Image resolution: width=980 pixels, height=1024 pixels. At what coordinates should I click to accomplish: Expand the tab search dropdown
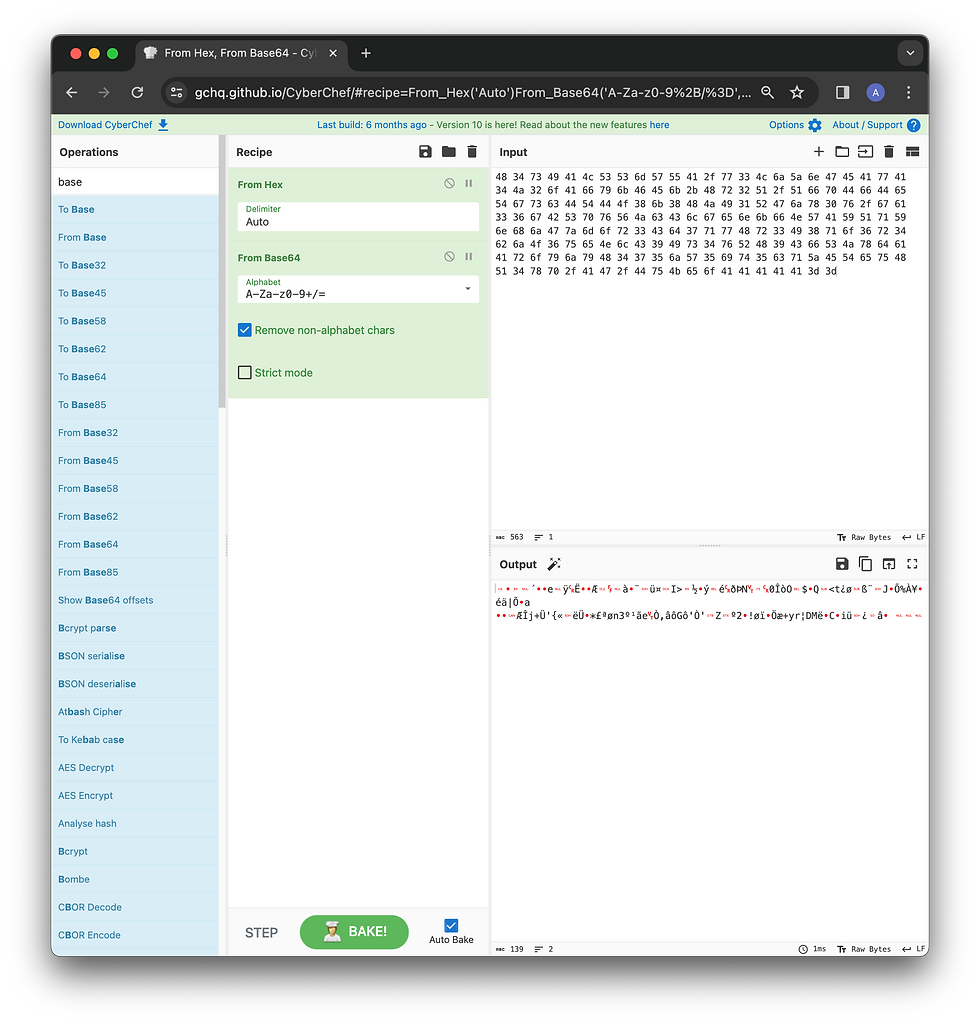pyautogui.click(x=910, y=53)
